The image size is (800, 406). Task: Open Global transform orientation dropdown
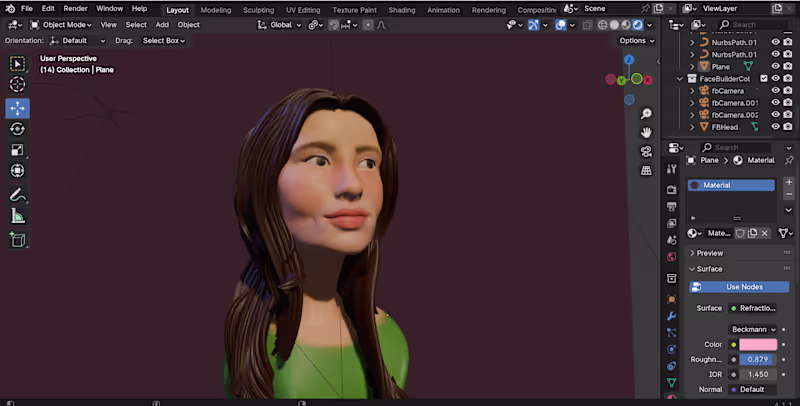280,25
